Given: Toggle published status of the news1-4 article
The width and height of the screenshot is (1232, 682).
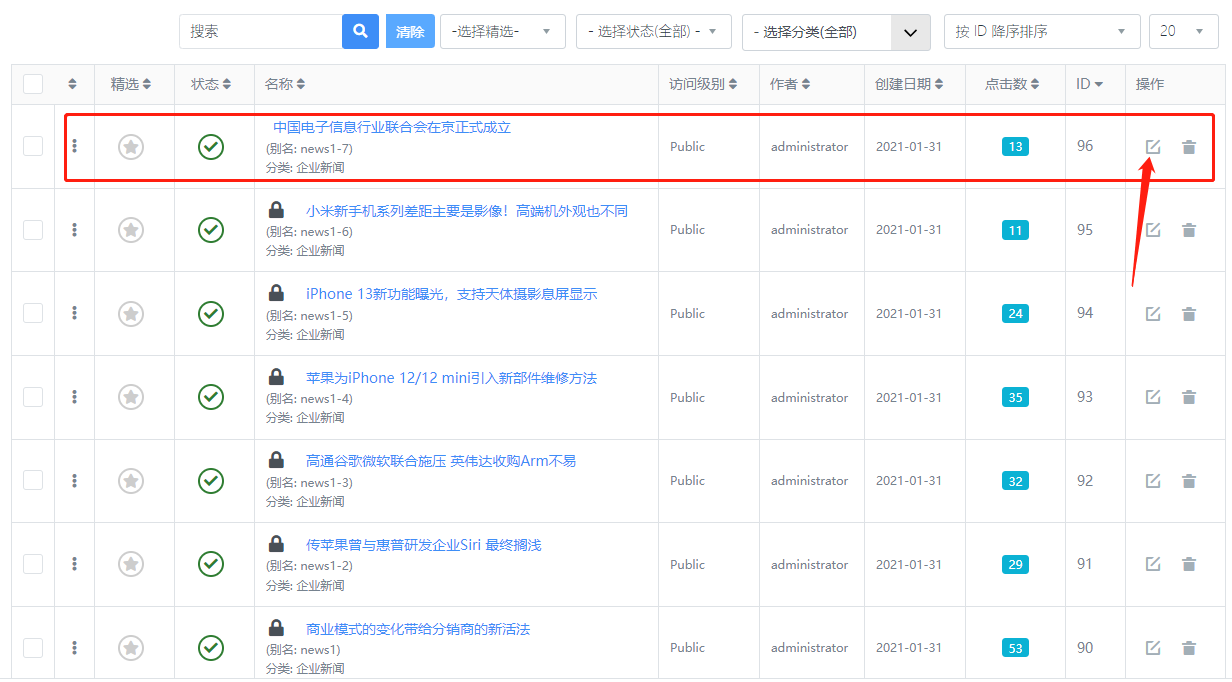Looking at the screenshot, I should point(211,397).
